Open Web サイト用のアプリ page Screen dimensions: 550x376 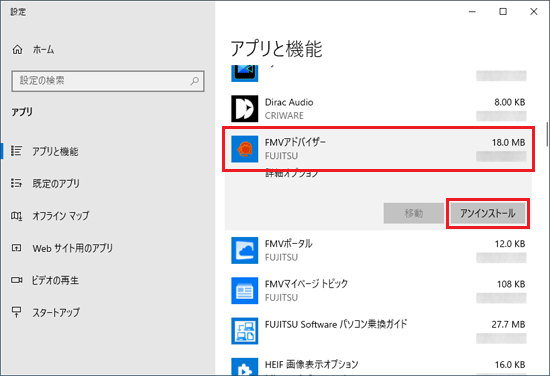coord(73,248)
